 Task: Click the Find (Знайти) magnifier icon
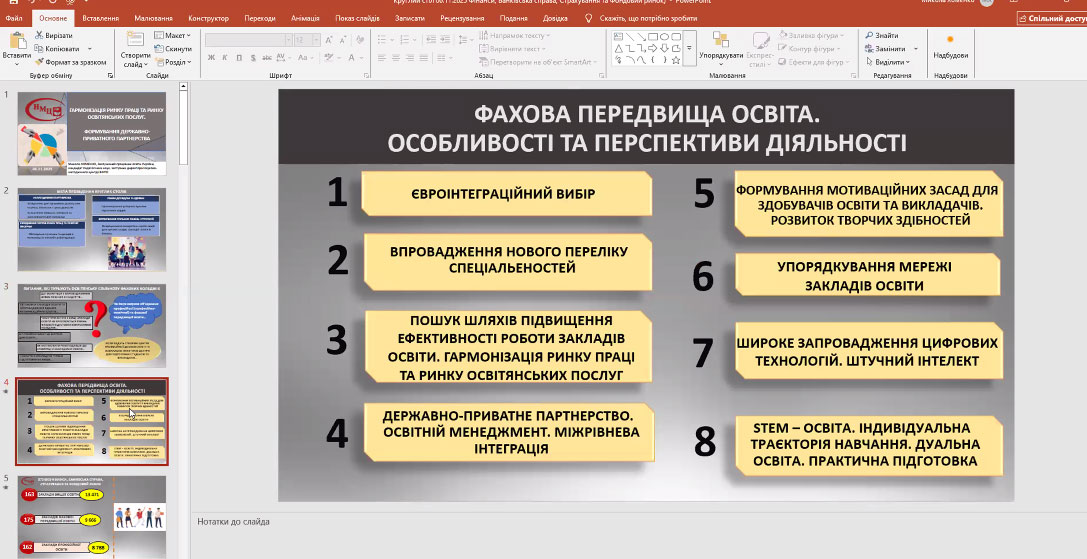point(868,35)
